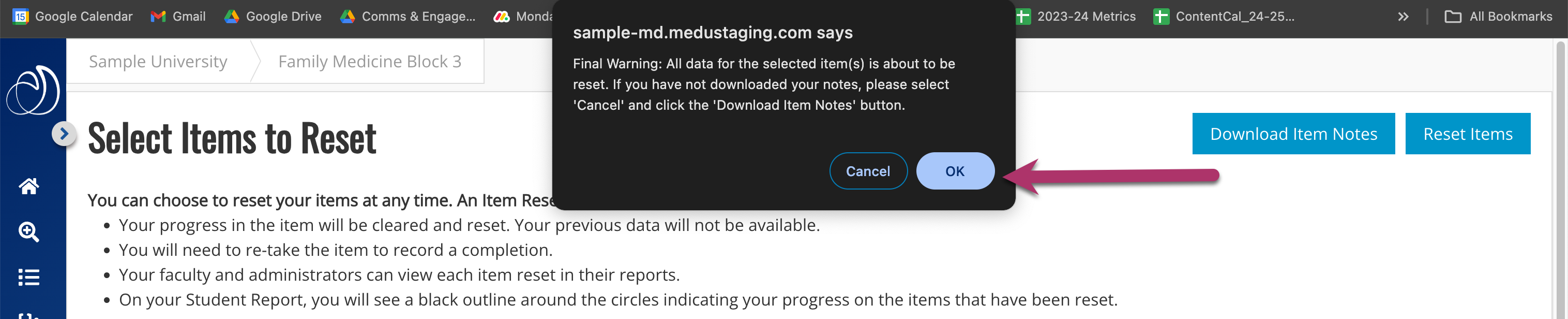Confirm the reset by clicking OK
The height and width of the screenshot is (319, 1568).
tap(955, 171)
